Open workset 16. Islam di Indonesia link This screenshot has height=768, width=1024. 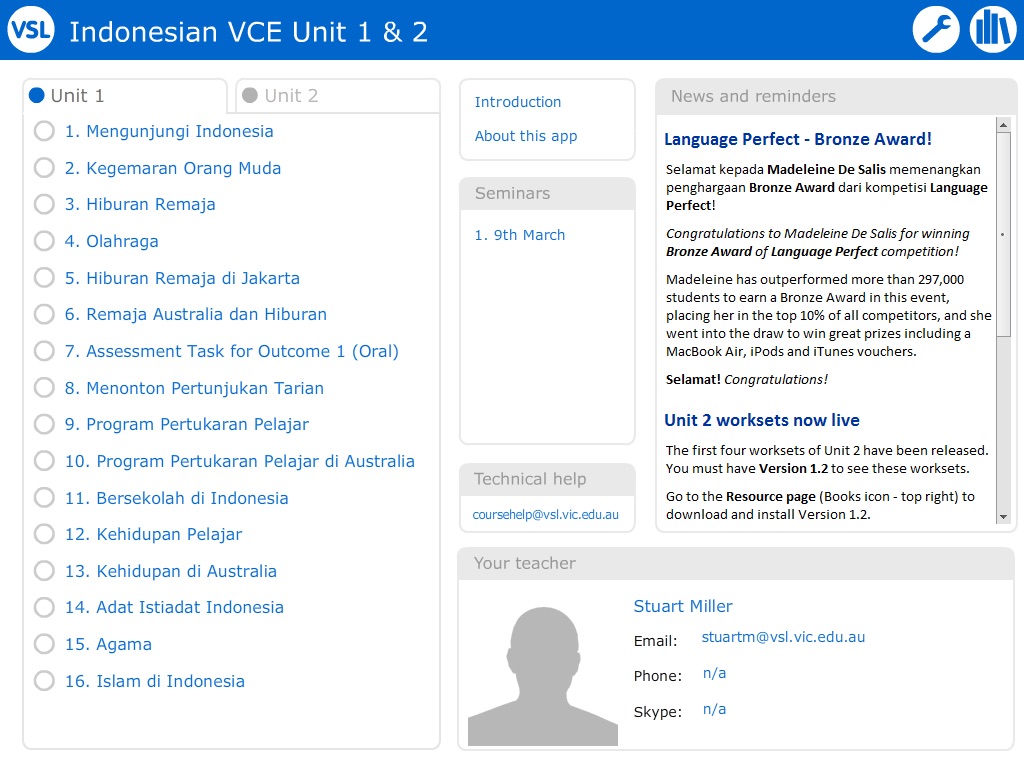pos(155,681)
